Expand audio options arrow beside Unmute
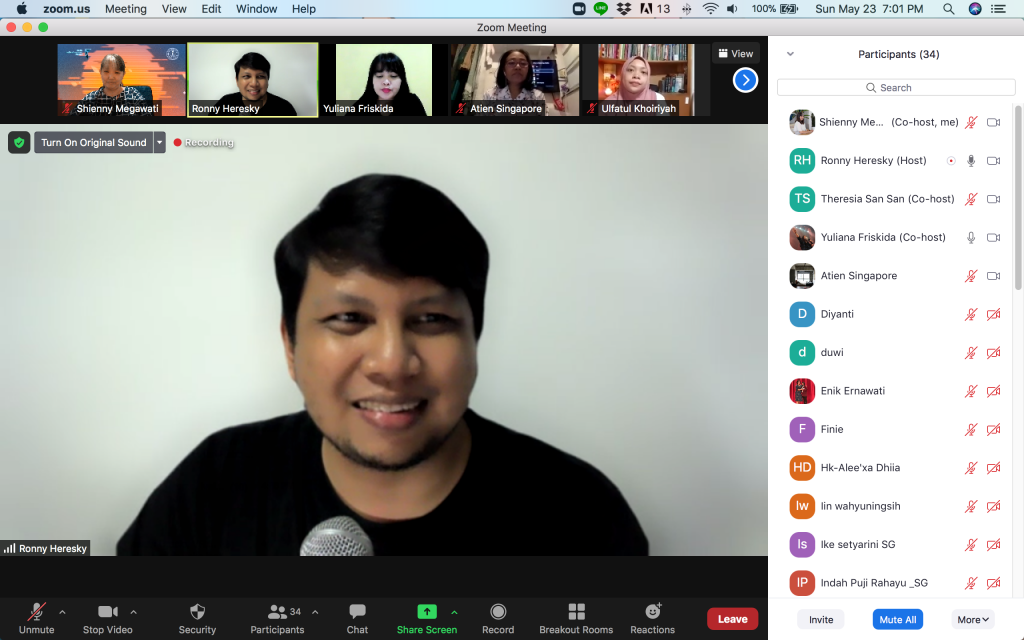The height and width of the screenshot is (640, 1024). click(62, 612)
